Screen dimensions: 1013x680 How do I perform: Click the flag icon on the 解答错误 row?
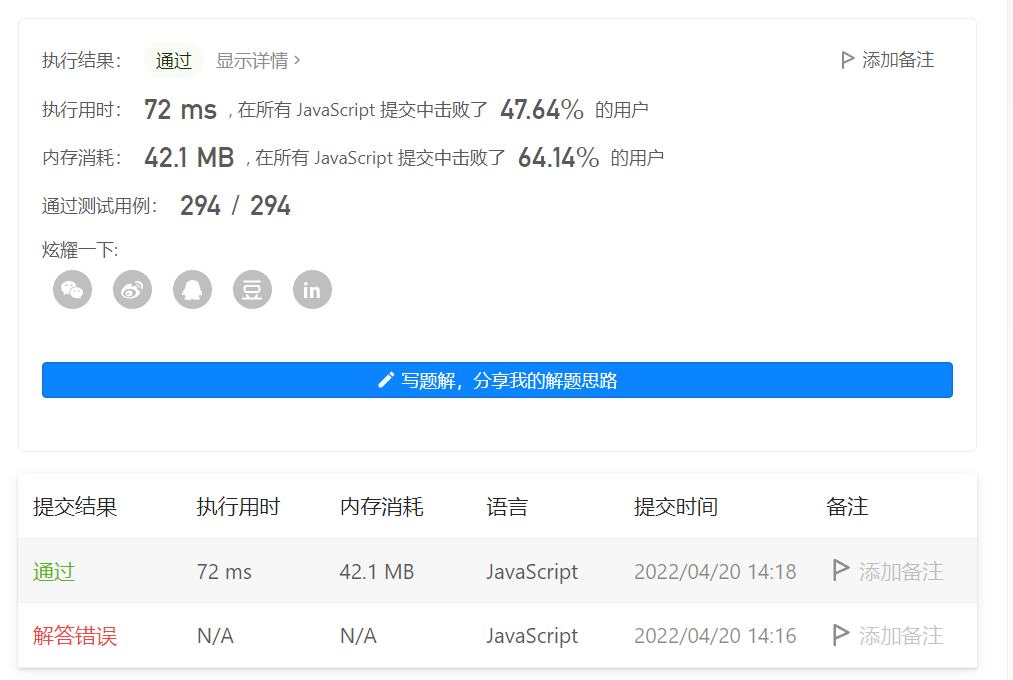(841, 635)
